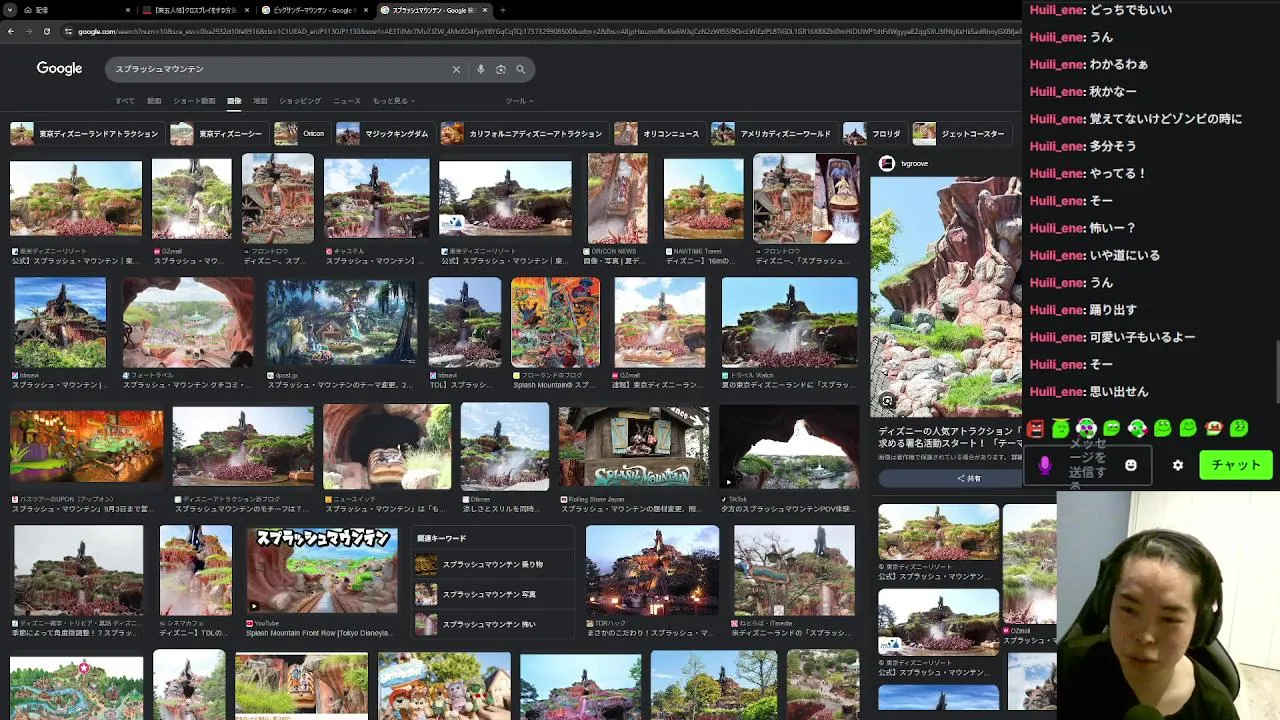Click the chat message input field
This screenshot has height=720, width=1280.
point(1088,465)
